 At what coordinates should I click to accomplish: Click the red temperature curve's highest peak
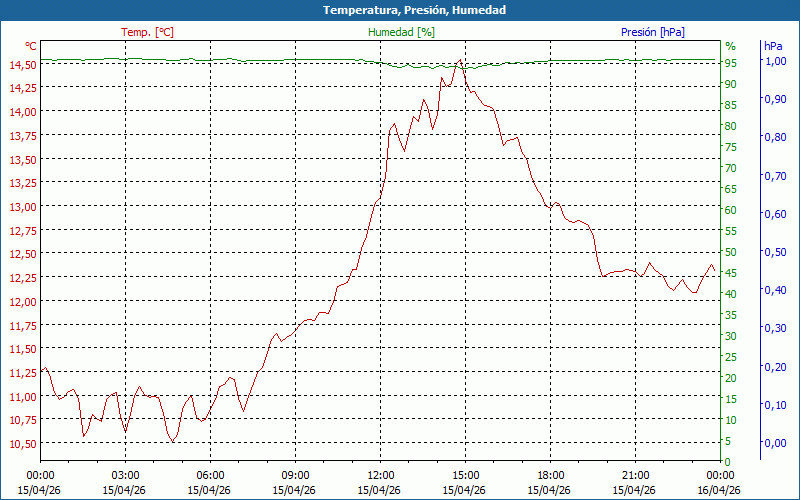[x=459, y=61]
